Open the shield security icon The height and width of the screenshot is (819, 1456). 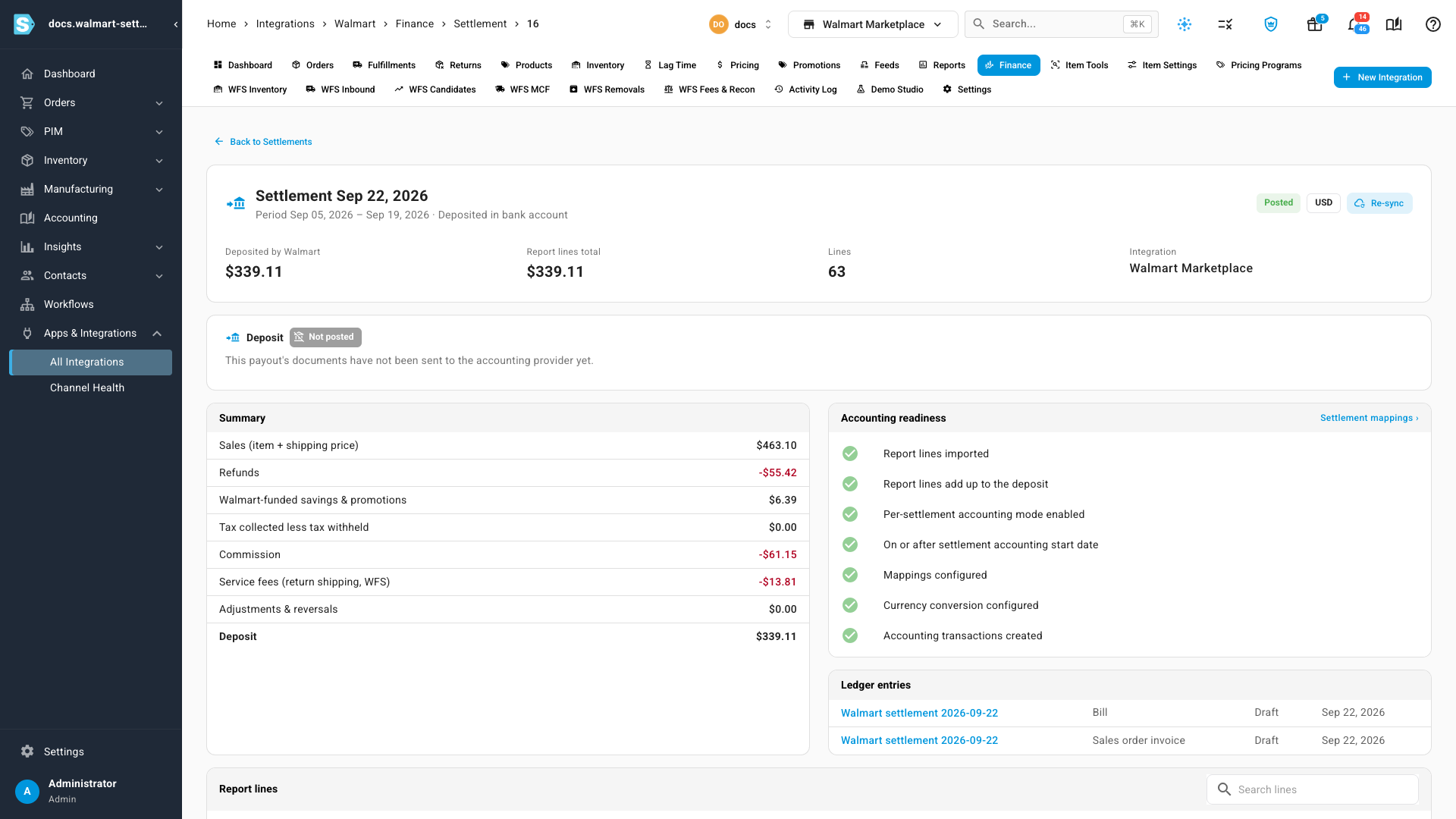click(1271, 24)
